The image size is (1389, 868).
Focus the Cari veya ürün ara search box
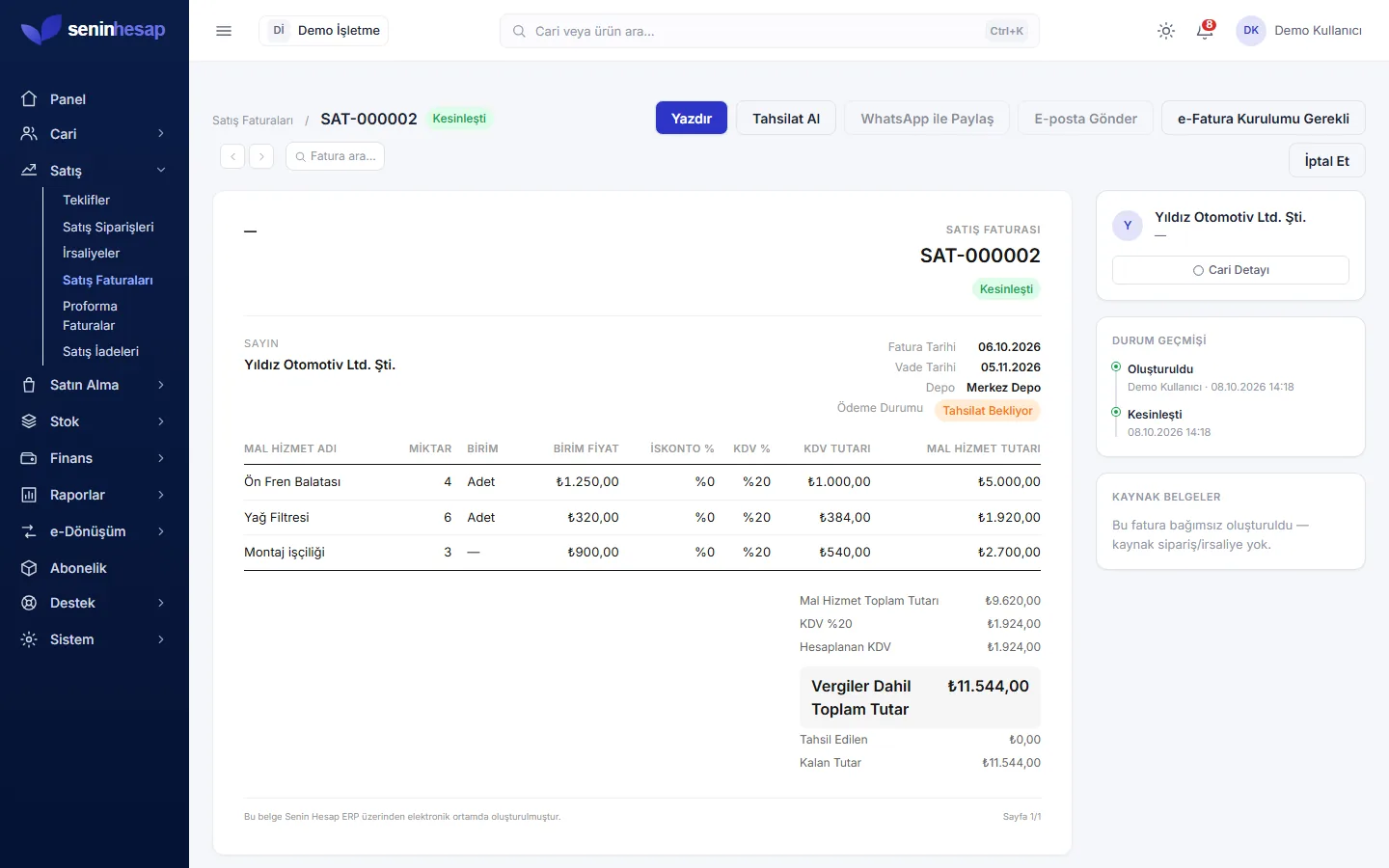click(x=770, y=31)
